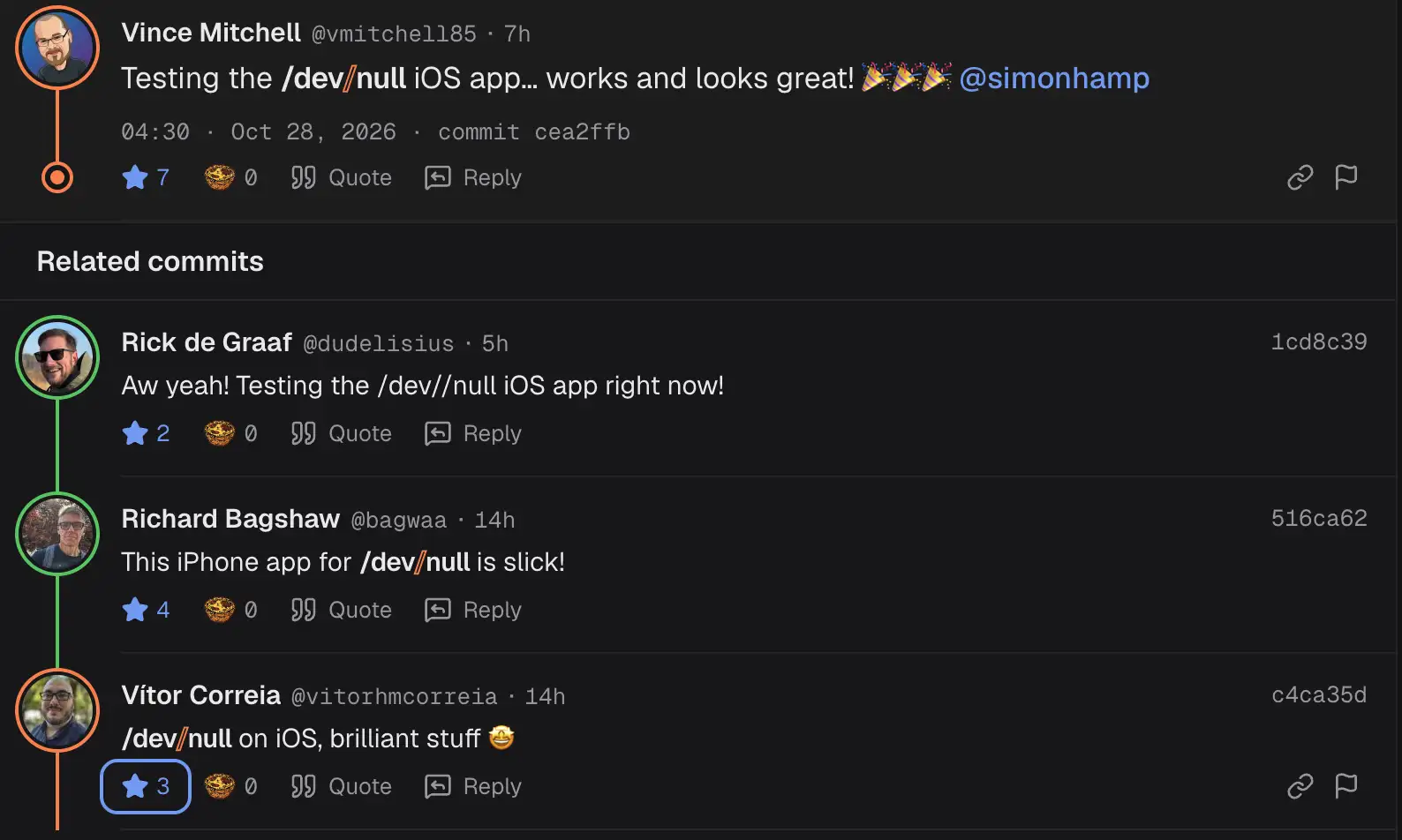Click pastry reaction on Richard Bagshaw's post
This screenshot has height=840, width=1402.
click(x=230, y=610)
